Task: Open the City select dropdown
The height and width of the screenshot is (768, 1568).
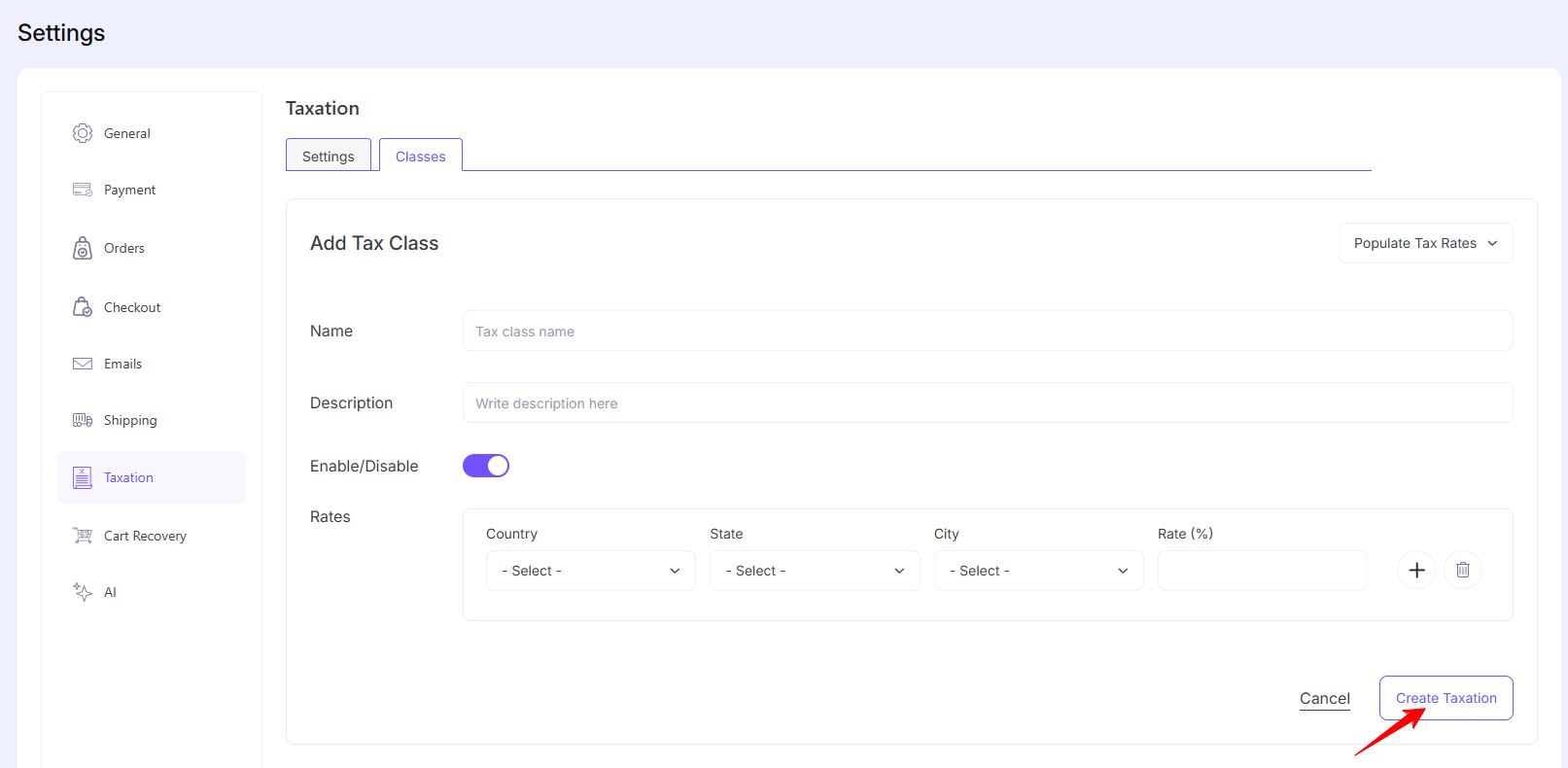Action: pos(1038,571)
